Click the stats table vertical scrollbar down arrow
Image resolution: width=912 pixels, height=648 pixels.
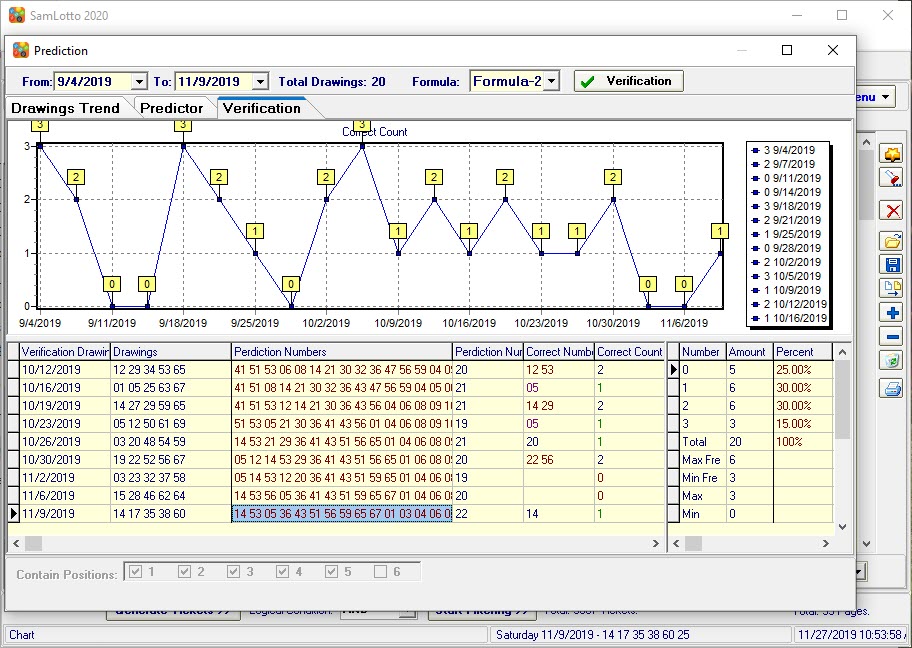(842, 527)
